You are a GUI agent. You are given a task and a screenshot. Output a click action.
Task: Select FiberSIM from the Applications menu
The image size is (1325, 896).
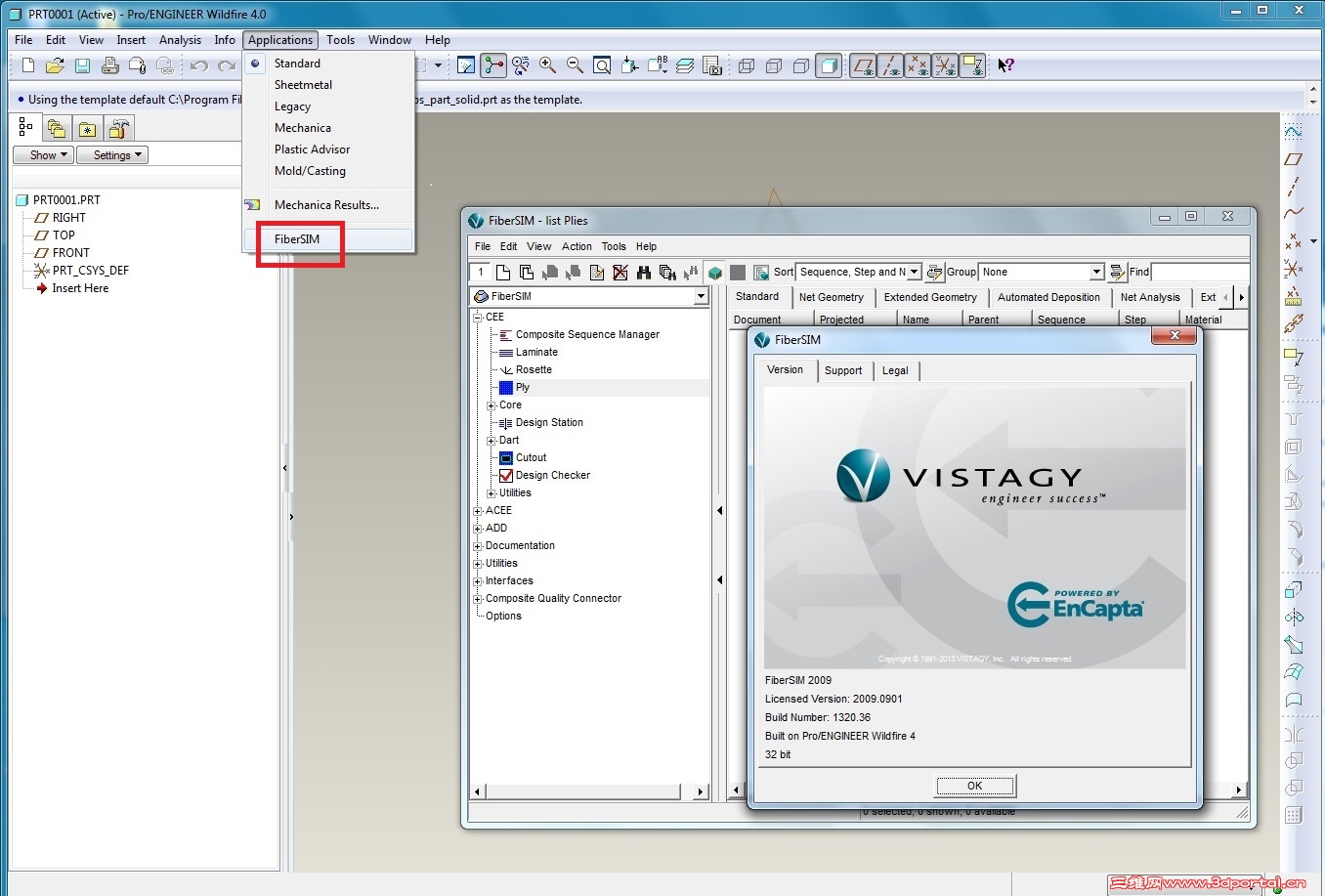[x=296, y=238]
